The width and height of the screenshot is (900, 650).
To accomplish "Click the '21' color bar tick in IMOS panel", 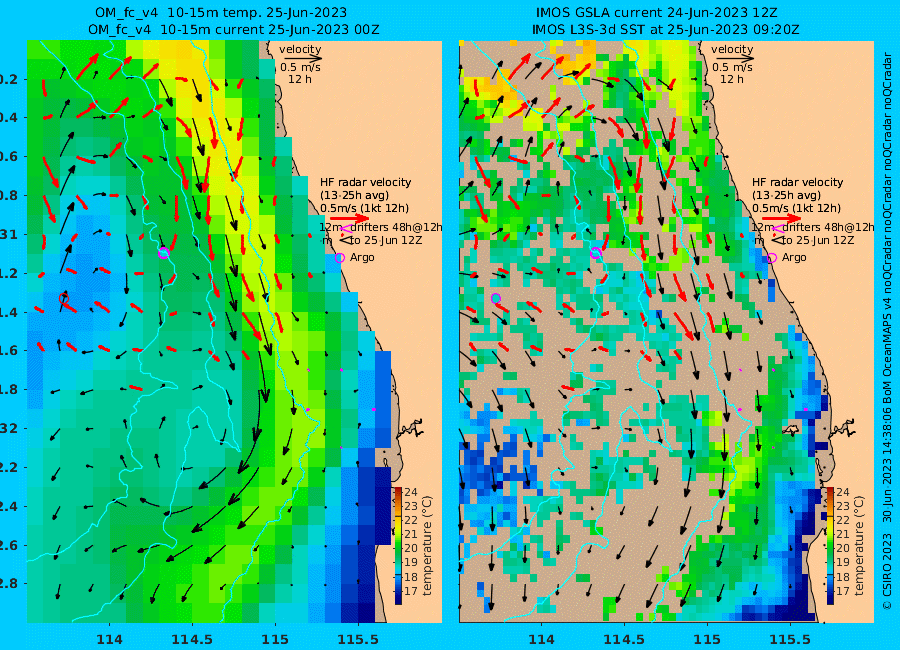I will 843,534.
